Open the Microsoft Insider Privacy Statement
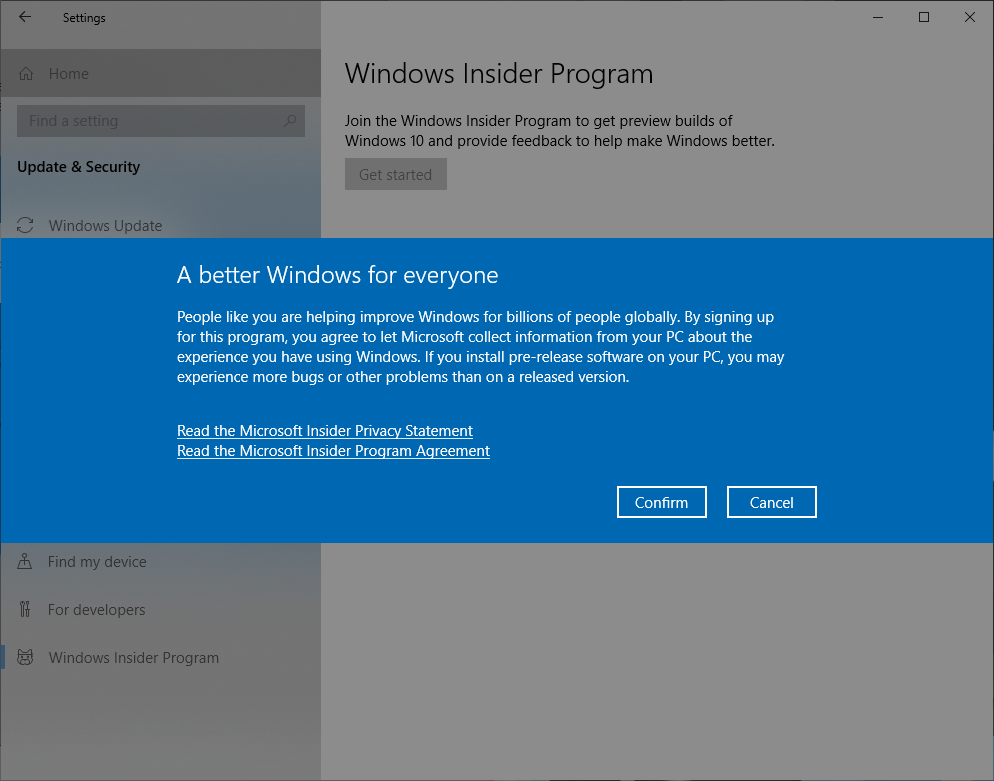Viewport: 994px width, 781px height. [x=324, y=430]
